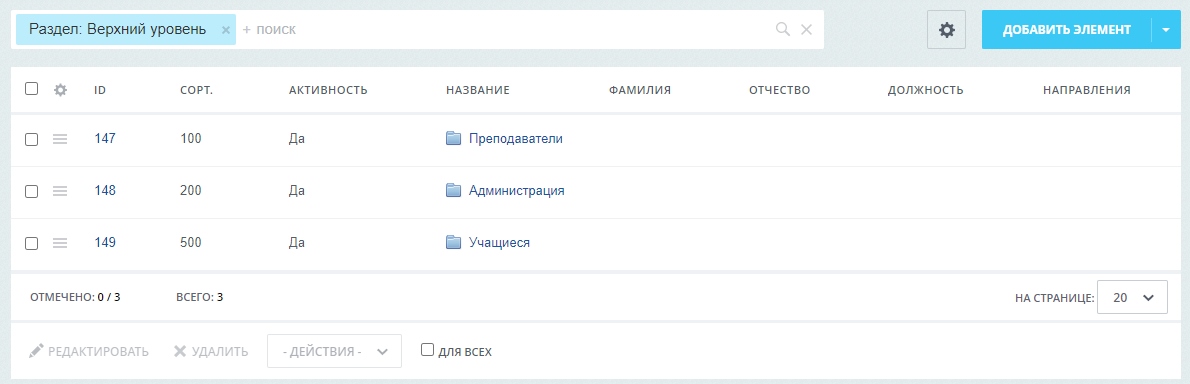
Task: Click 'Да' in the Администрация row
Action: (297, 190)
